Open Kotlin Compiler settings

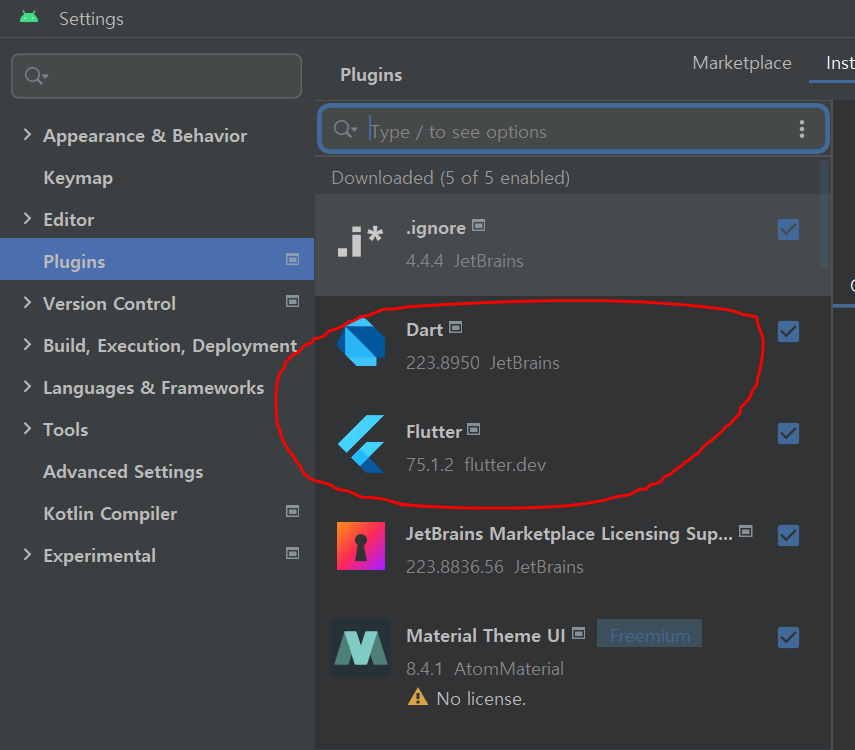(110, 514)
